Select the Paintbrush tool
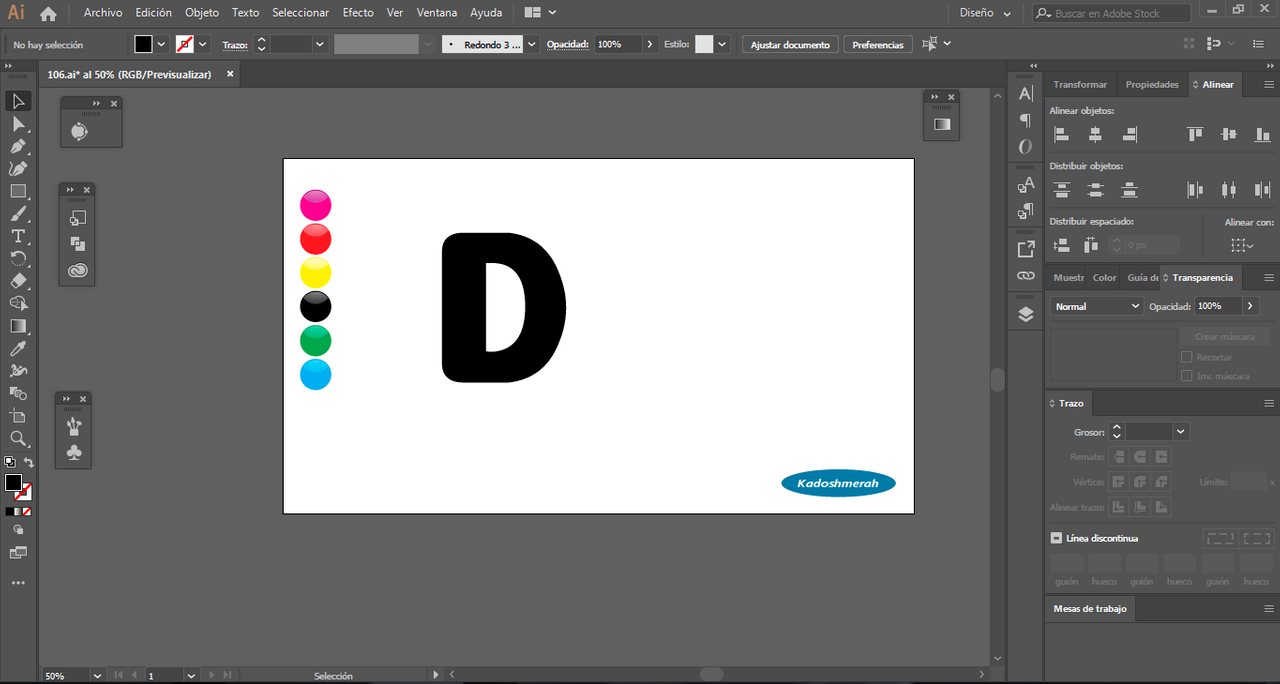The width and height of the screenshot is (1280, 684). coord(18,214)
